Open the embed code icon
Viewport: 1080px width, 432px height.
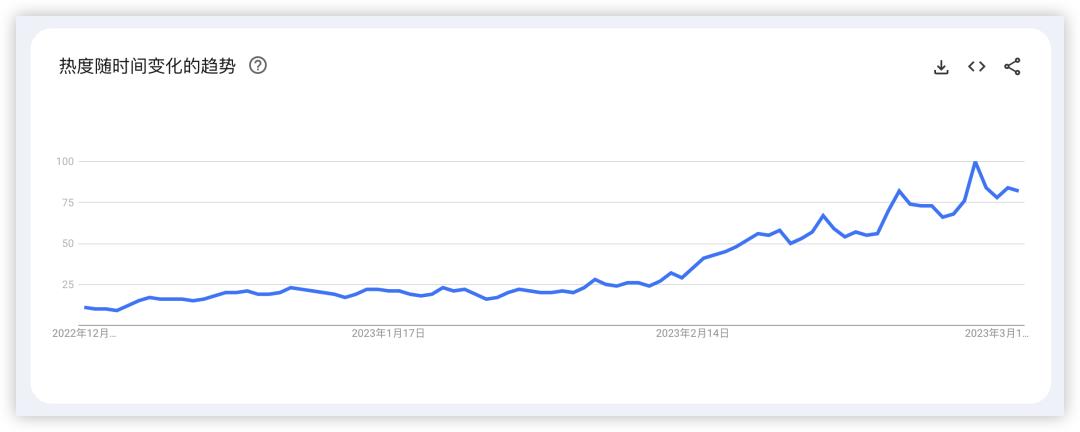pyautogui.click(x=976, y=67)
